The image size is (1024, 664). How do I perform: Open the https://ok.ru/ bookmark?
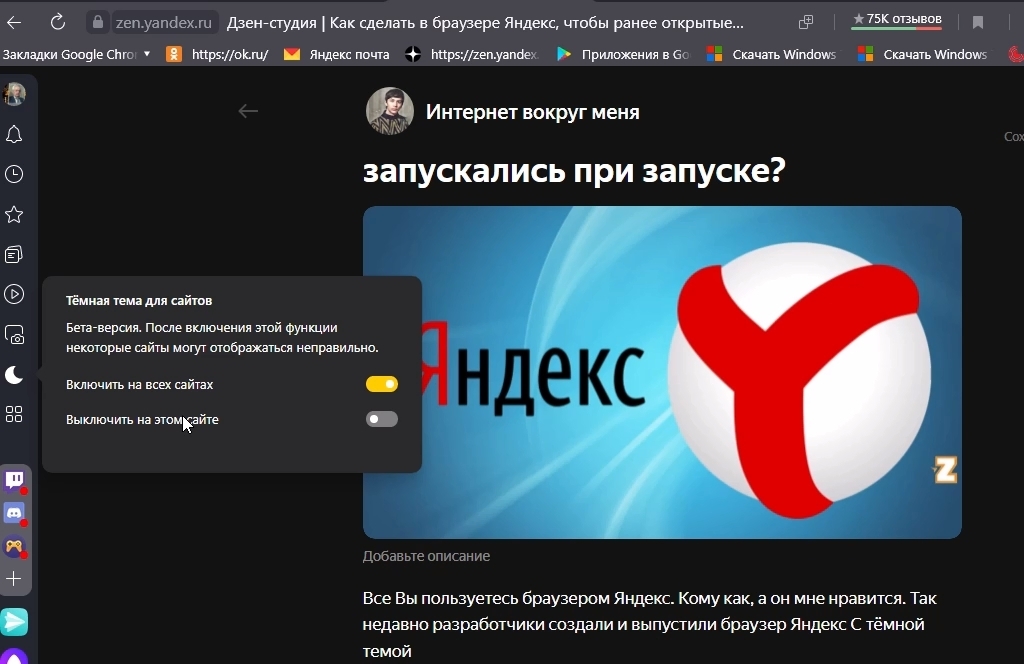(x=218, y=55)
